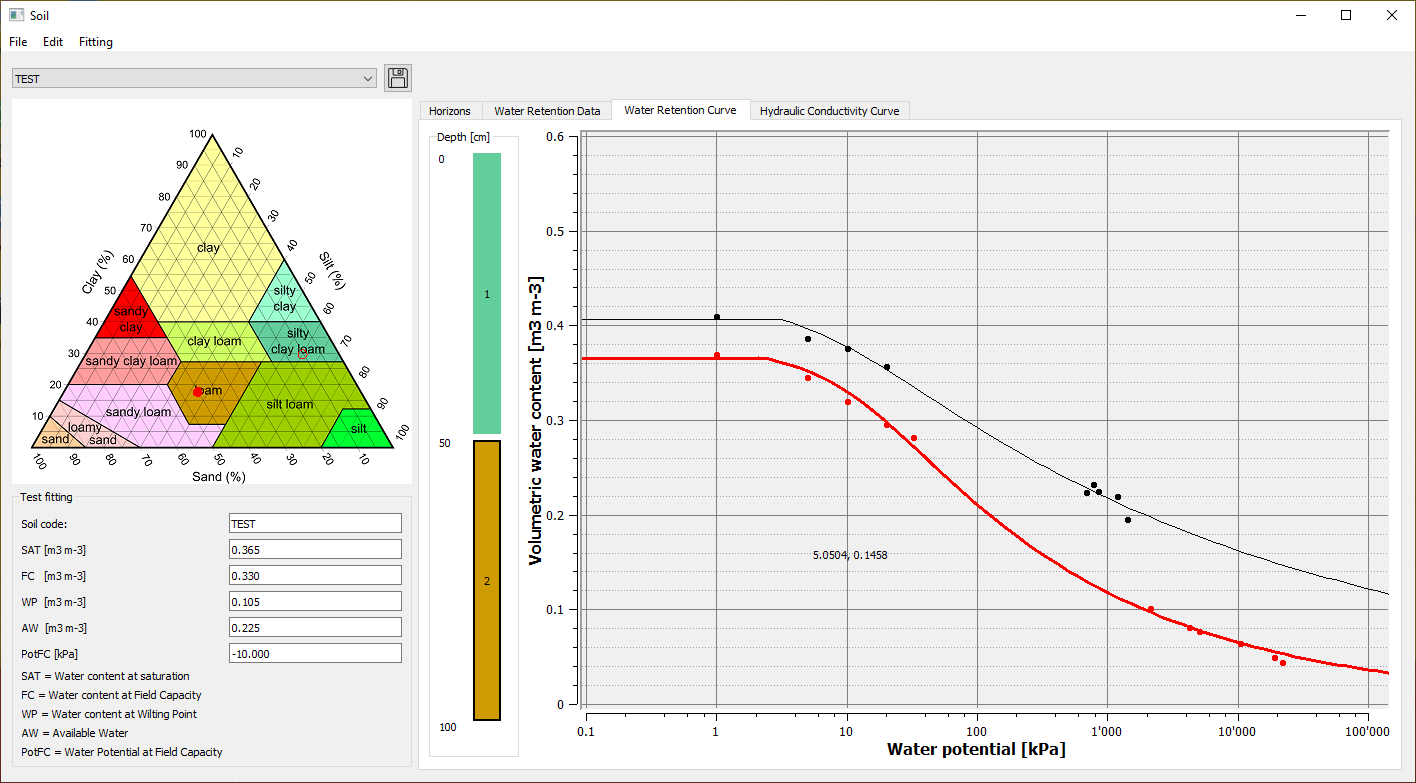The height and width of the screenshot is (783, 1416).
Task: Switch to the Horizons tab
Action: pos(450,111)
